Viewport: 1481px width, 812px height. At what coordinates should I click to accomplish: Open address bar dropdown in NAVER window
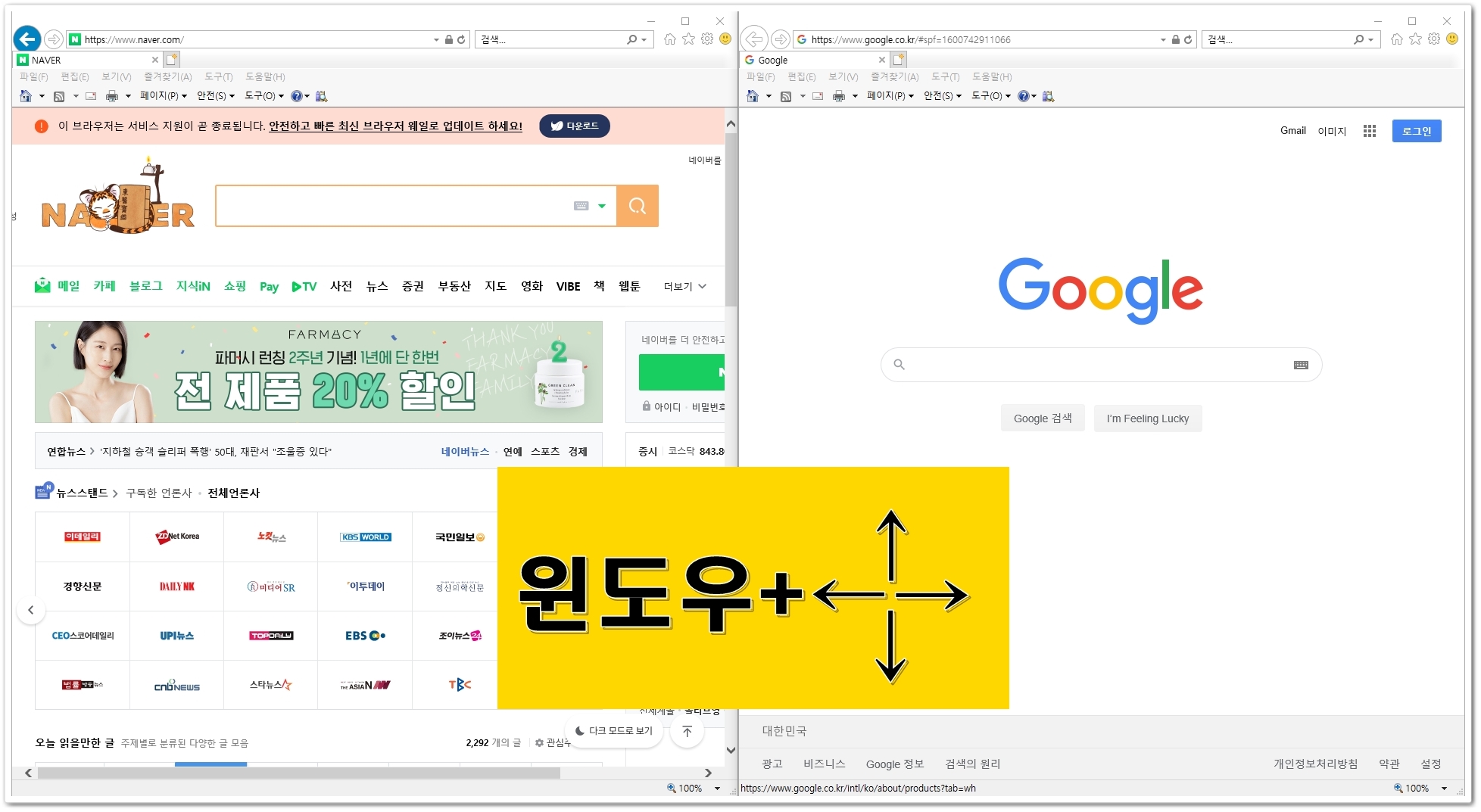[x=436, y=39]
